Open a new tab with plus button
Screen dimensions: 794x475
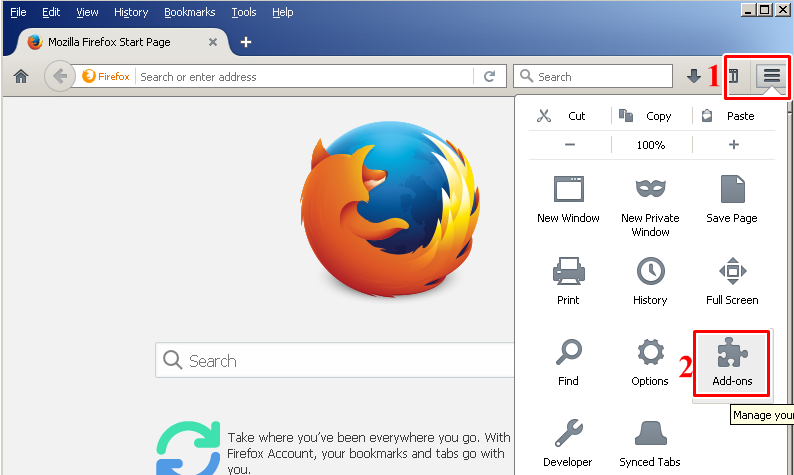point(246,42)
